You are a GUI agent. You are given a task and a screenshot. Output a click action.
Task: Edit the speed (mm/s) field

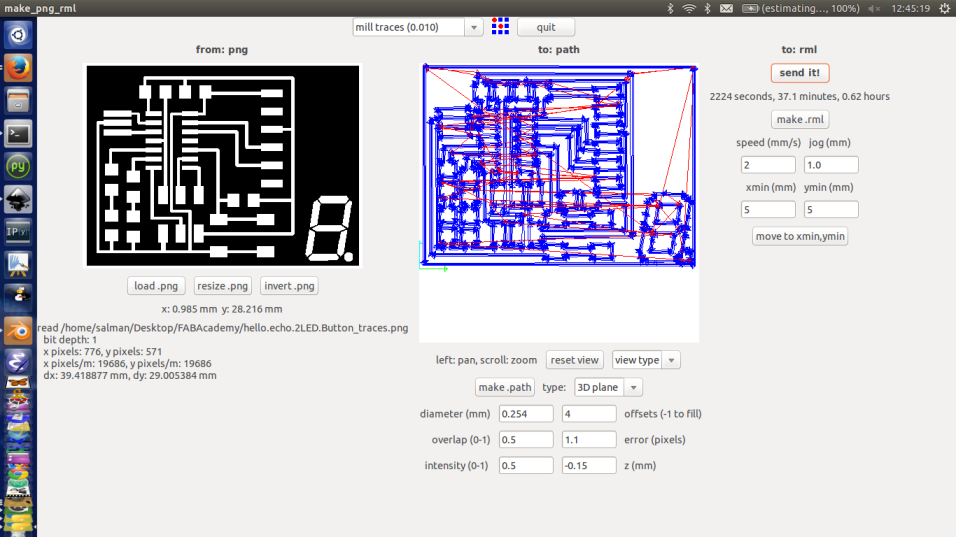768,165
